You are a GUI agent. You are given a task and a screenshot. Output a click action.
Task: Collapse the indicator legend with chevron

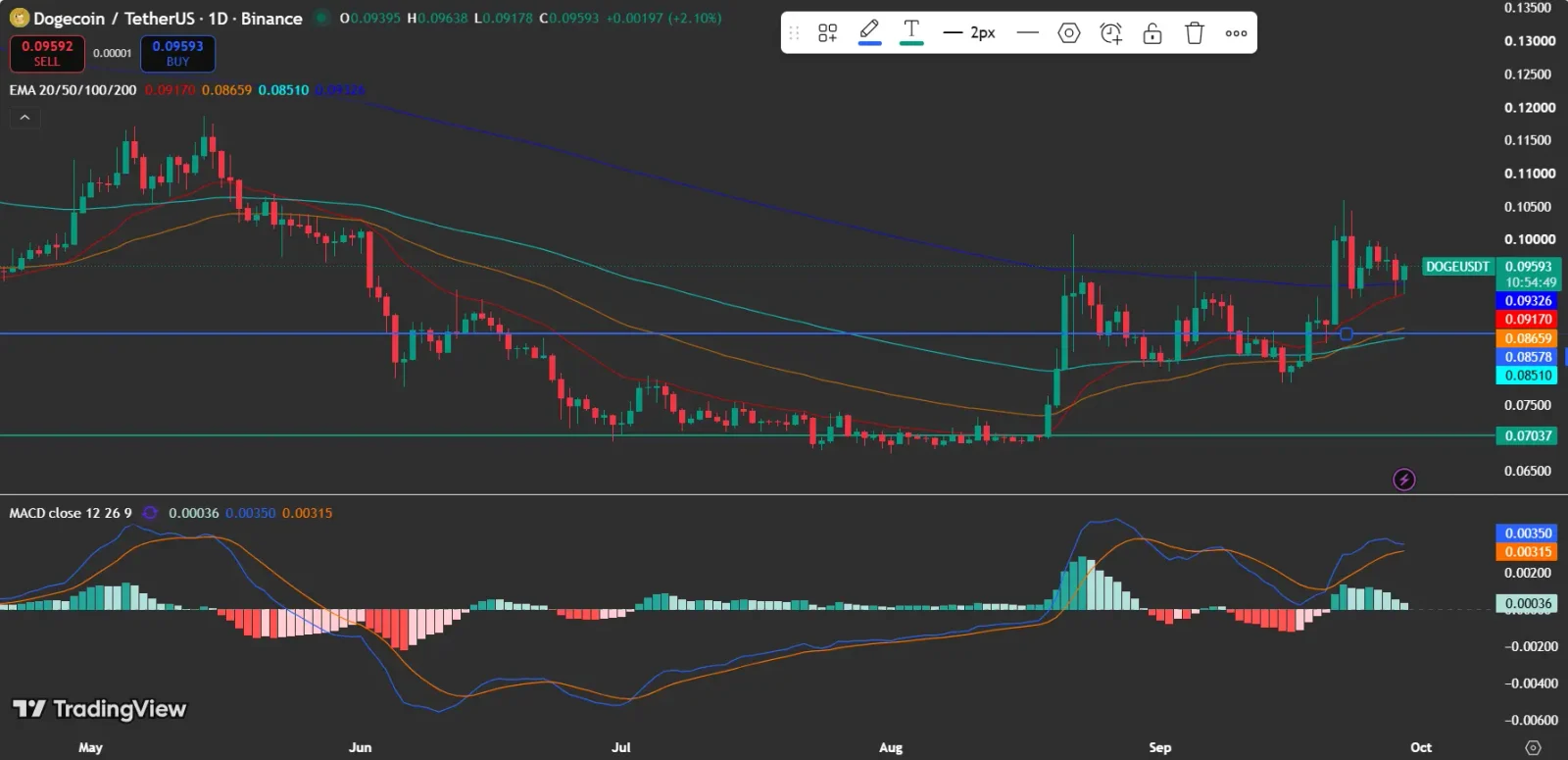[x=24, y=118]
